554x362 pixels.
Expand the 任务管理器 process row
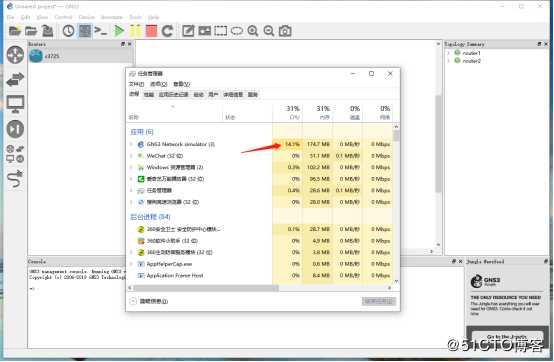coord(131,191)
